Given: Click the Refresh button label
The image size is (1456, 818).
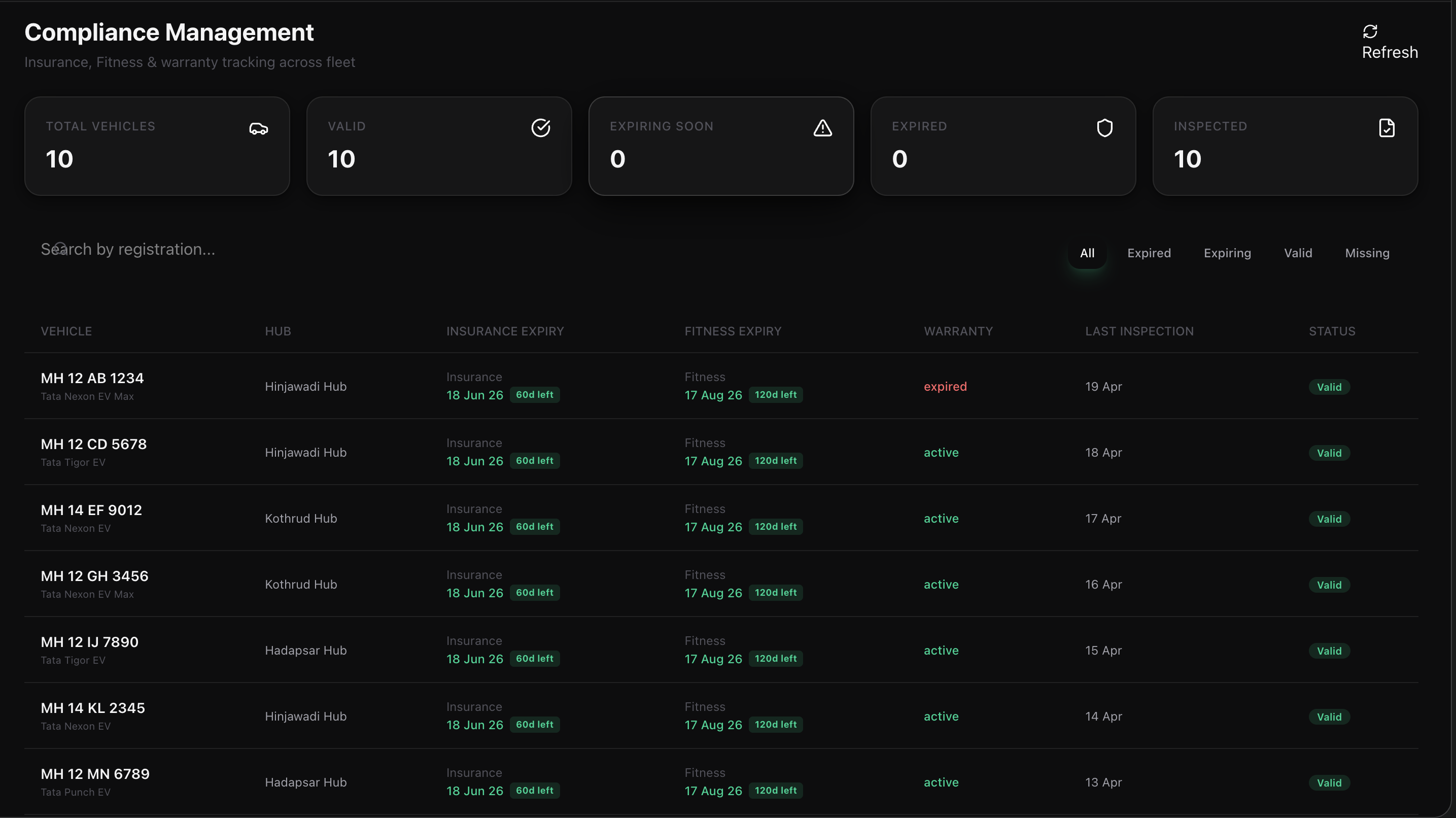Looking at the screenshot, I should coord(1390,53).
